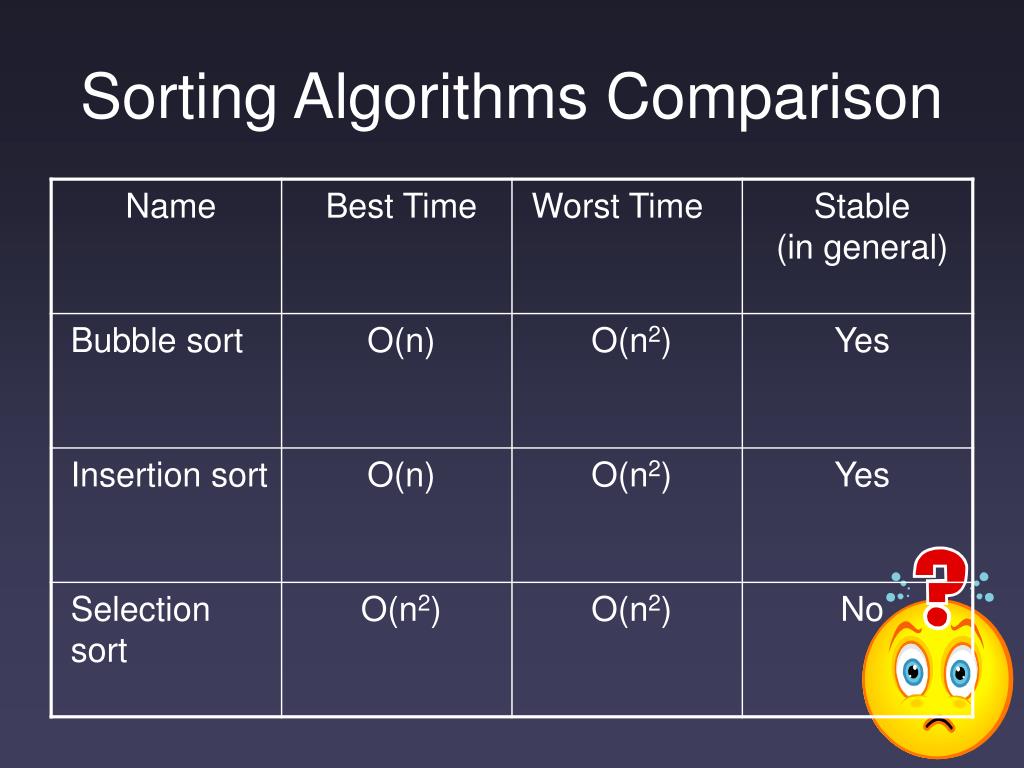1024x768 pixels.
Task: Click No in Selection sort row
Action: (862, 609)
